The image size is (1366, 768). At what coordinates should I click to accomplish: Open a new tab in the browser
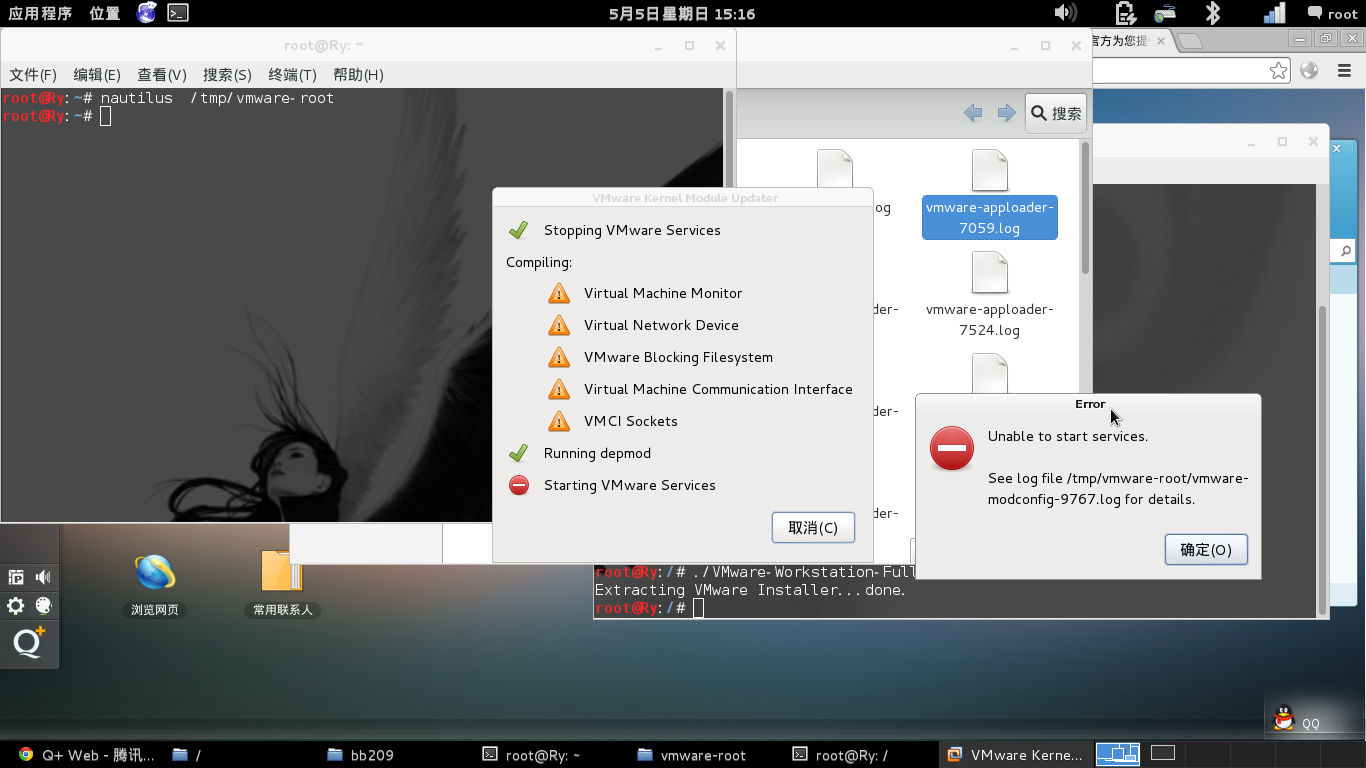(x=1190, y=41)
